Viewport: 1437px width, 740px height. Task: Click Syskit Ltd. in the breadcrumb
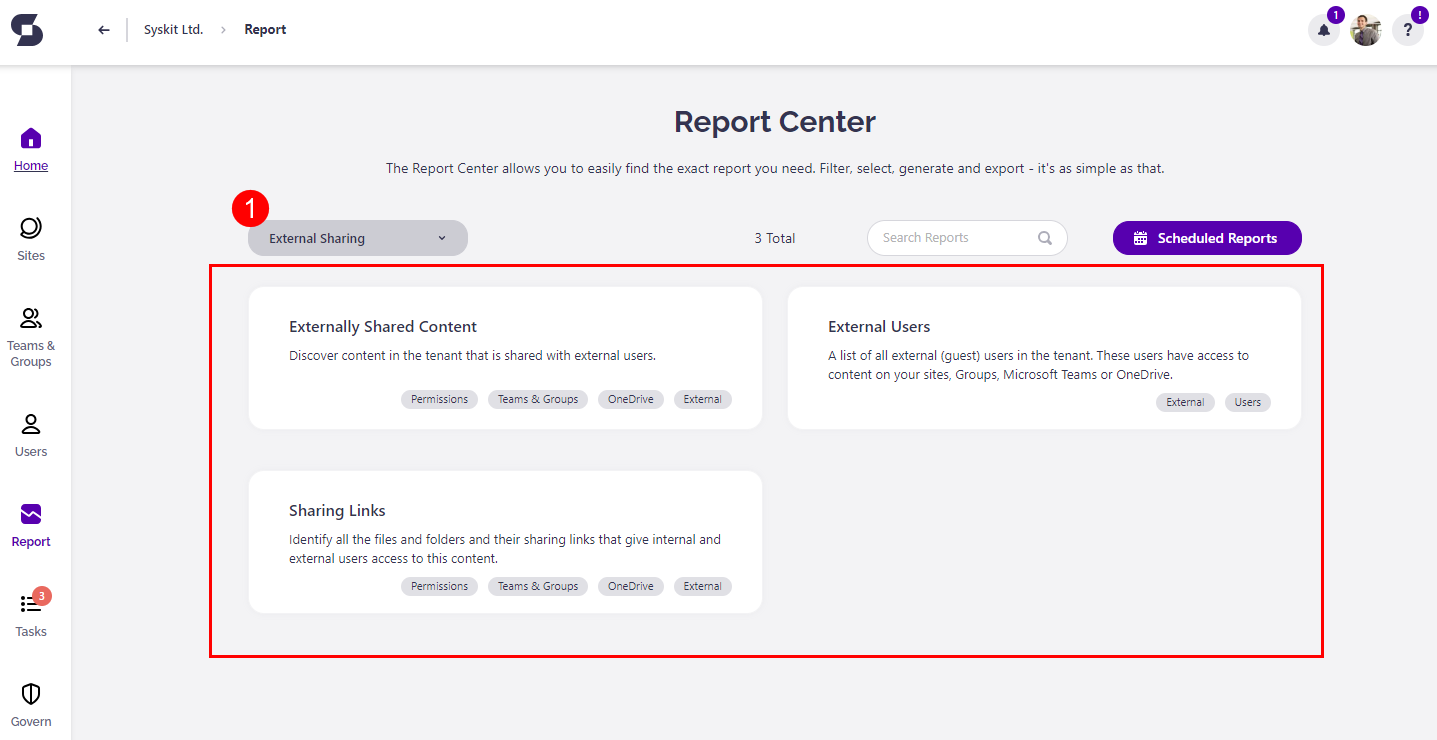tap(173, 29)
